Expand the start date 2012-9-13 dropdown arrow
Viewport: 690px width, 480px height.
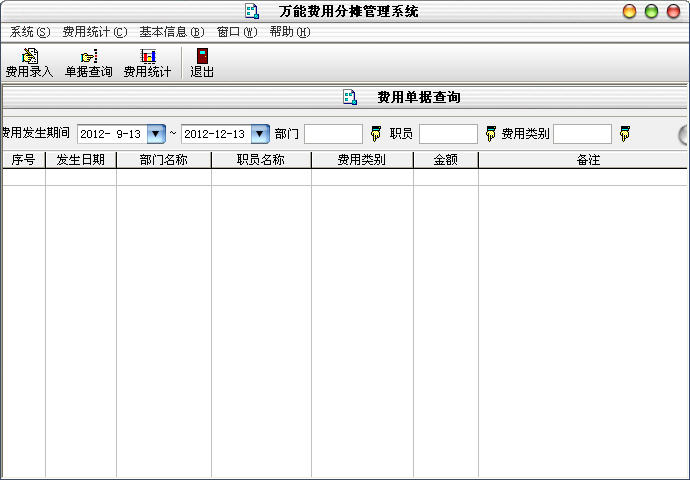tap(156, 134)
